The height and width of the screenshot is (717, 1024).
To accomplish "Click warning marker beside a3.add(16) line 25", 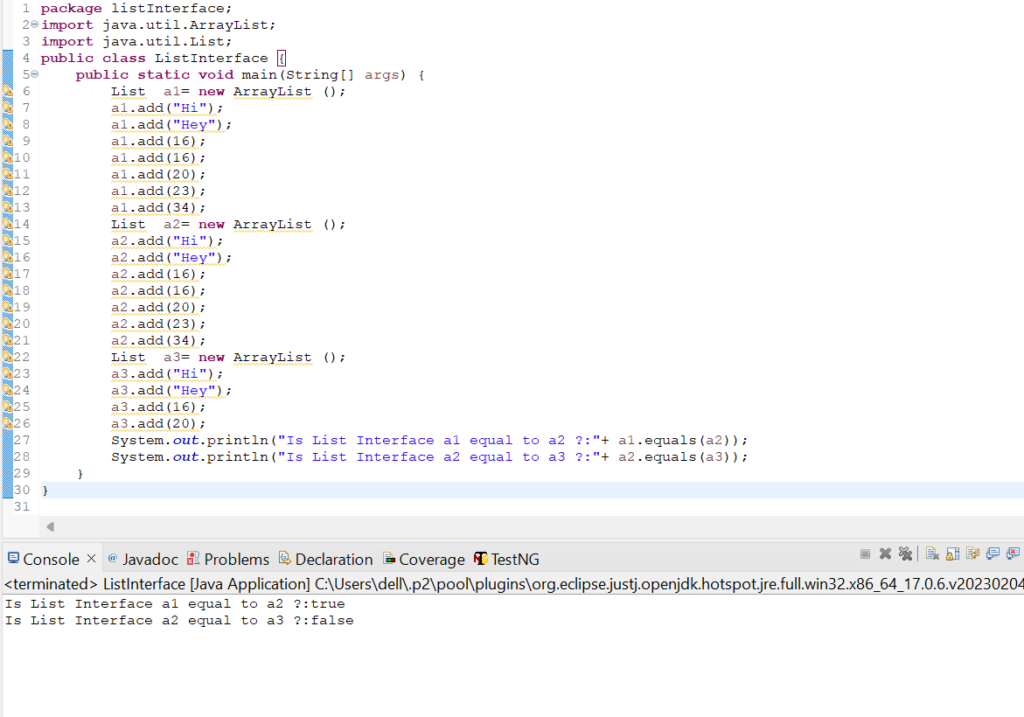I will pos(8,407).
